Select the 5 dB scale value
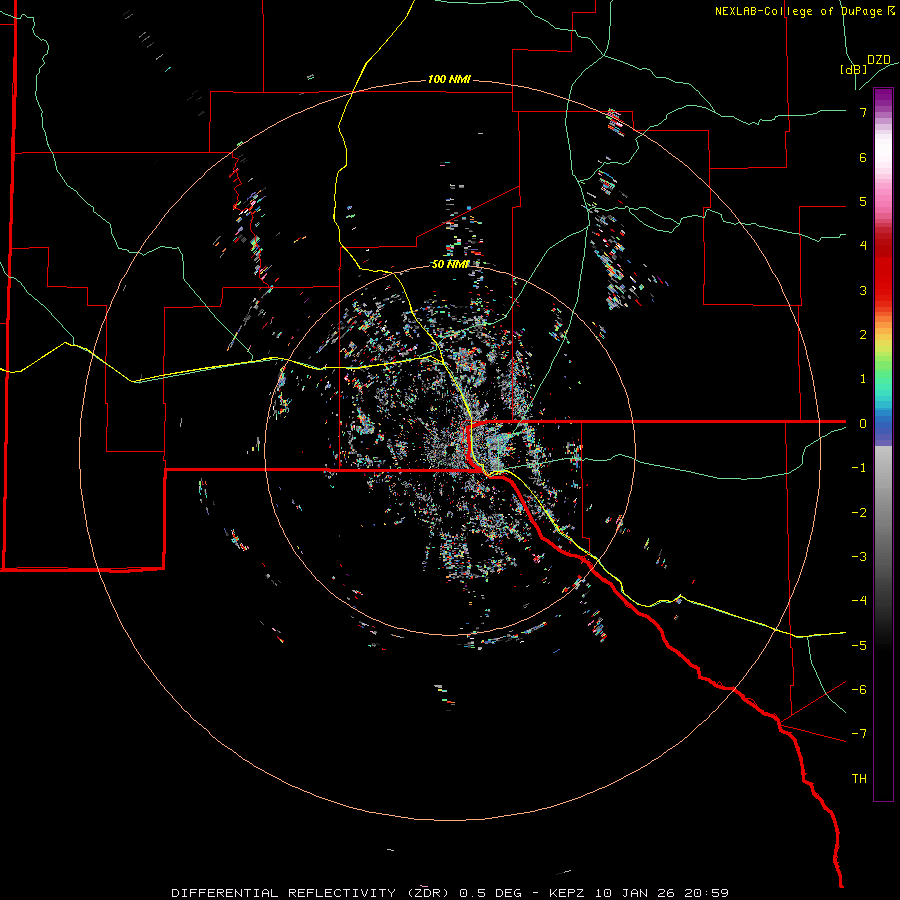This screenshot has width=900, height=900. (863, 201)
